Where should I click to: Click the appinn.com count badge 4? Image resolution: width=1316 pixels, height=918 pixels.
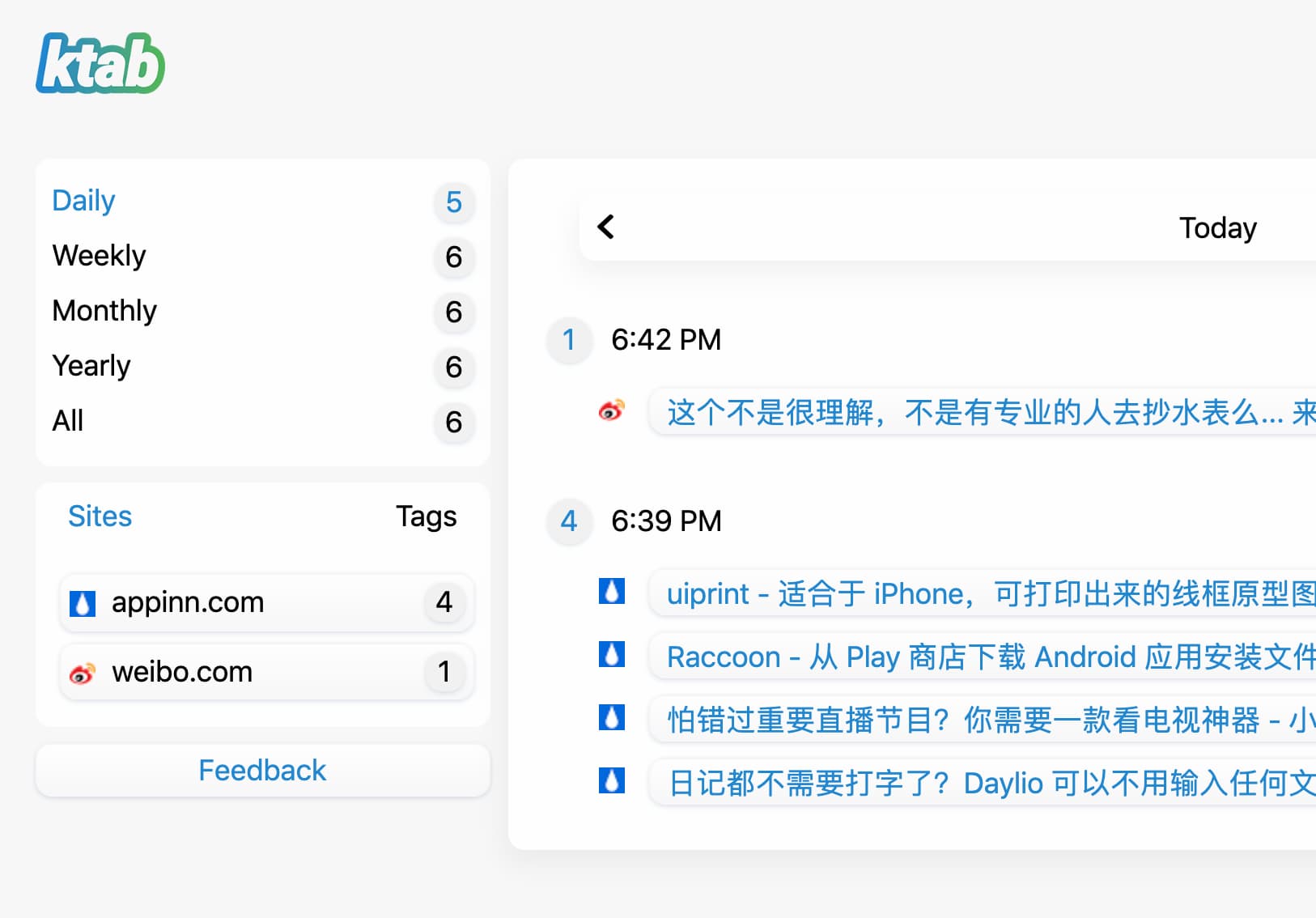[444, 602]
